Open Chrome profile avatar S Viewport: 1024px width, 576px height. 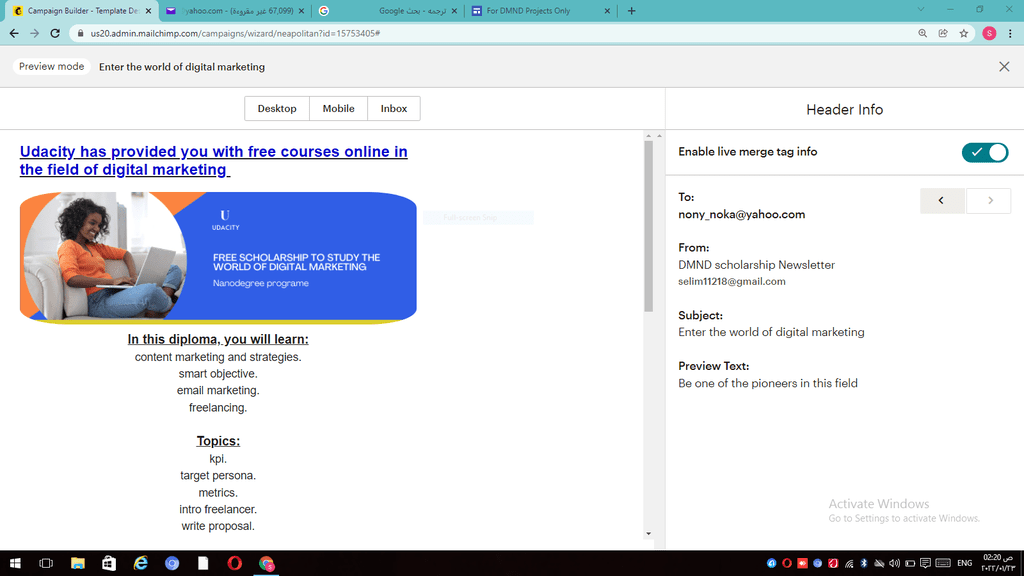tap(989, 33)
